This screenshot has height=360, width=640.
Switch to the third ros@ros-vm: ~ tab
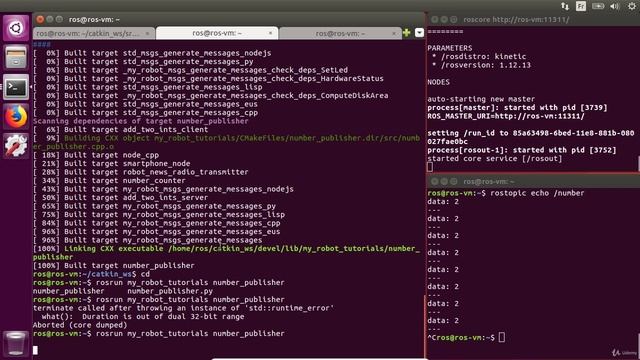click(340, 33)
